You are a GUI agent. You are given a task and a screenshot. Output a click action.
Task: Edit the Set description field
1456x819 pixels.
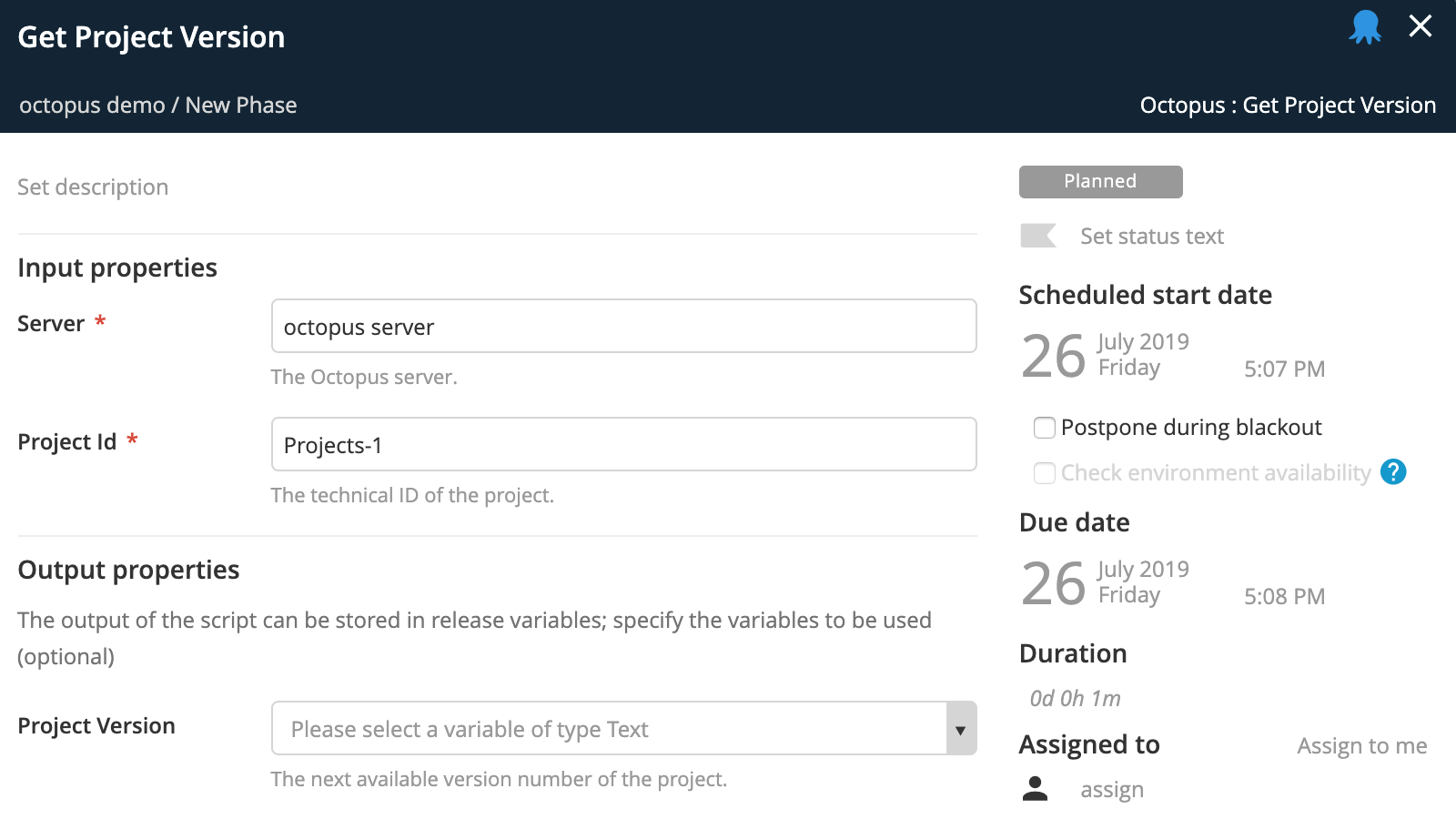(93, 187)
